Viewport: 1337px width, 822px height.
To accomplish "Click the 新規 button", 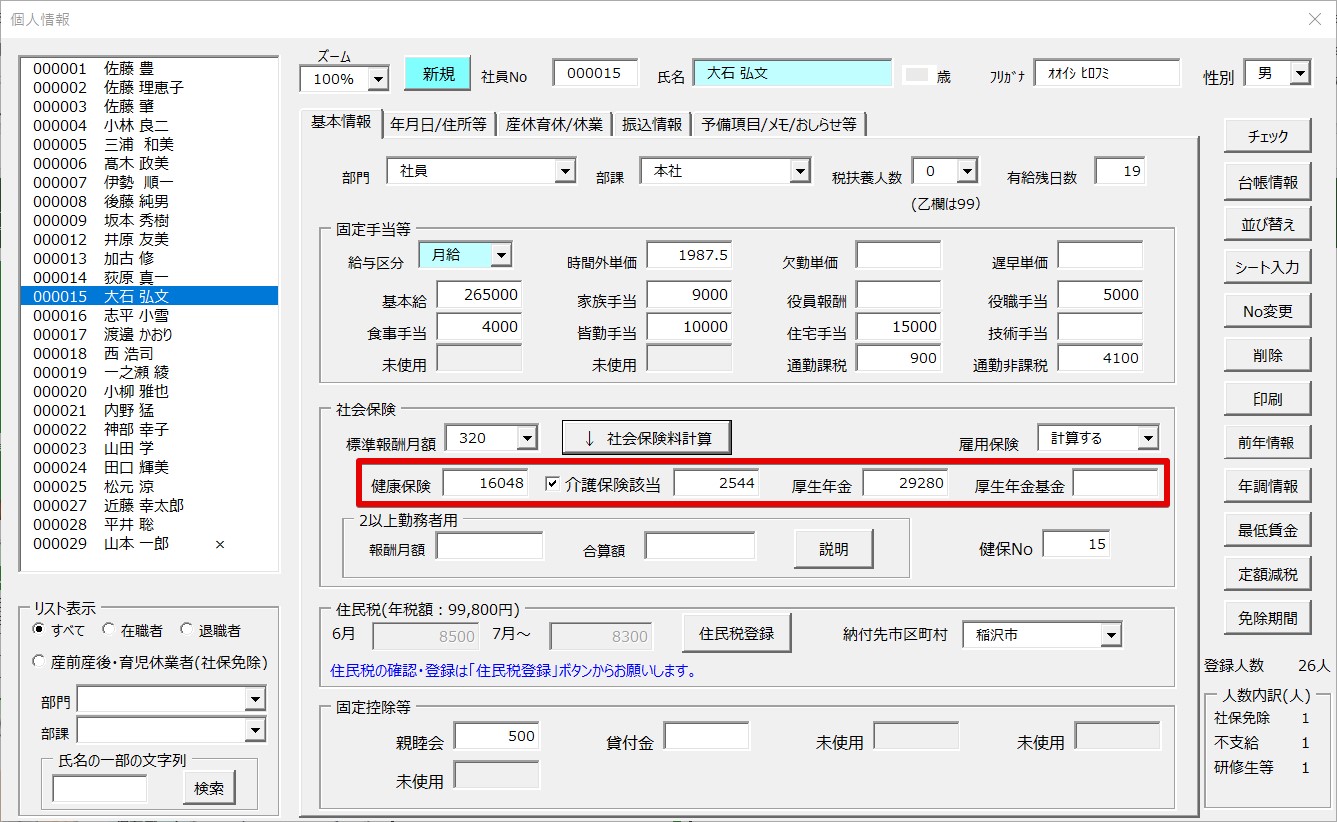I will [438, 74].
